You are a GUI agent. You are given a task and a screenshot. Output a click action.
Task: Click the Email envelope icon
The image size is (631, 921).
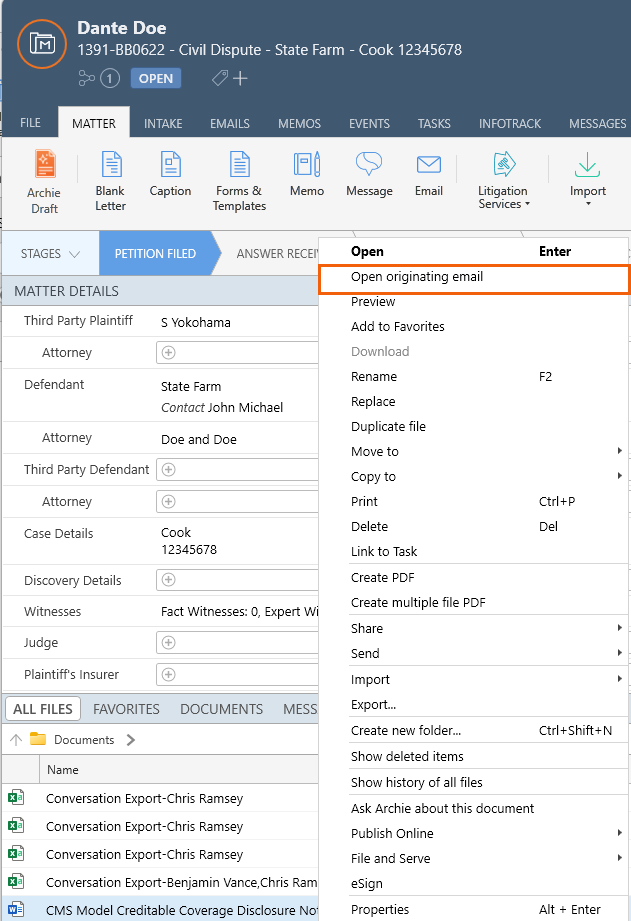click(x=429, y=165)
